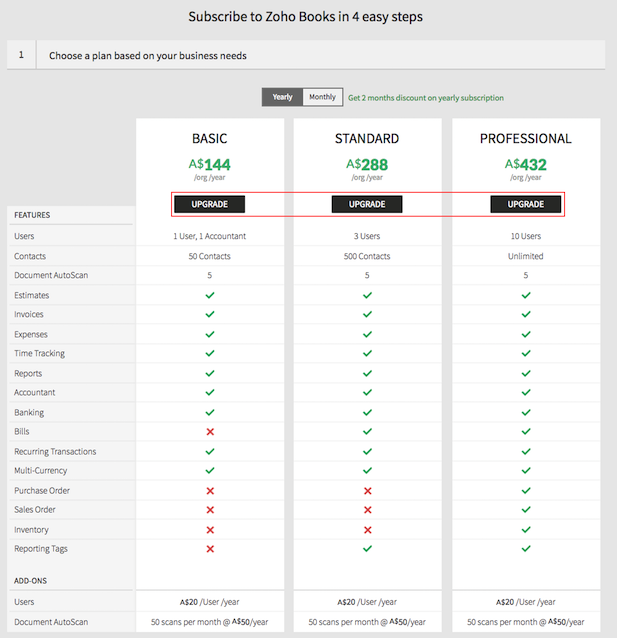Image resolution: width=617 pixels, height=638 pixels.
Task: Click the step 1 number box
Action: [21, 55]
